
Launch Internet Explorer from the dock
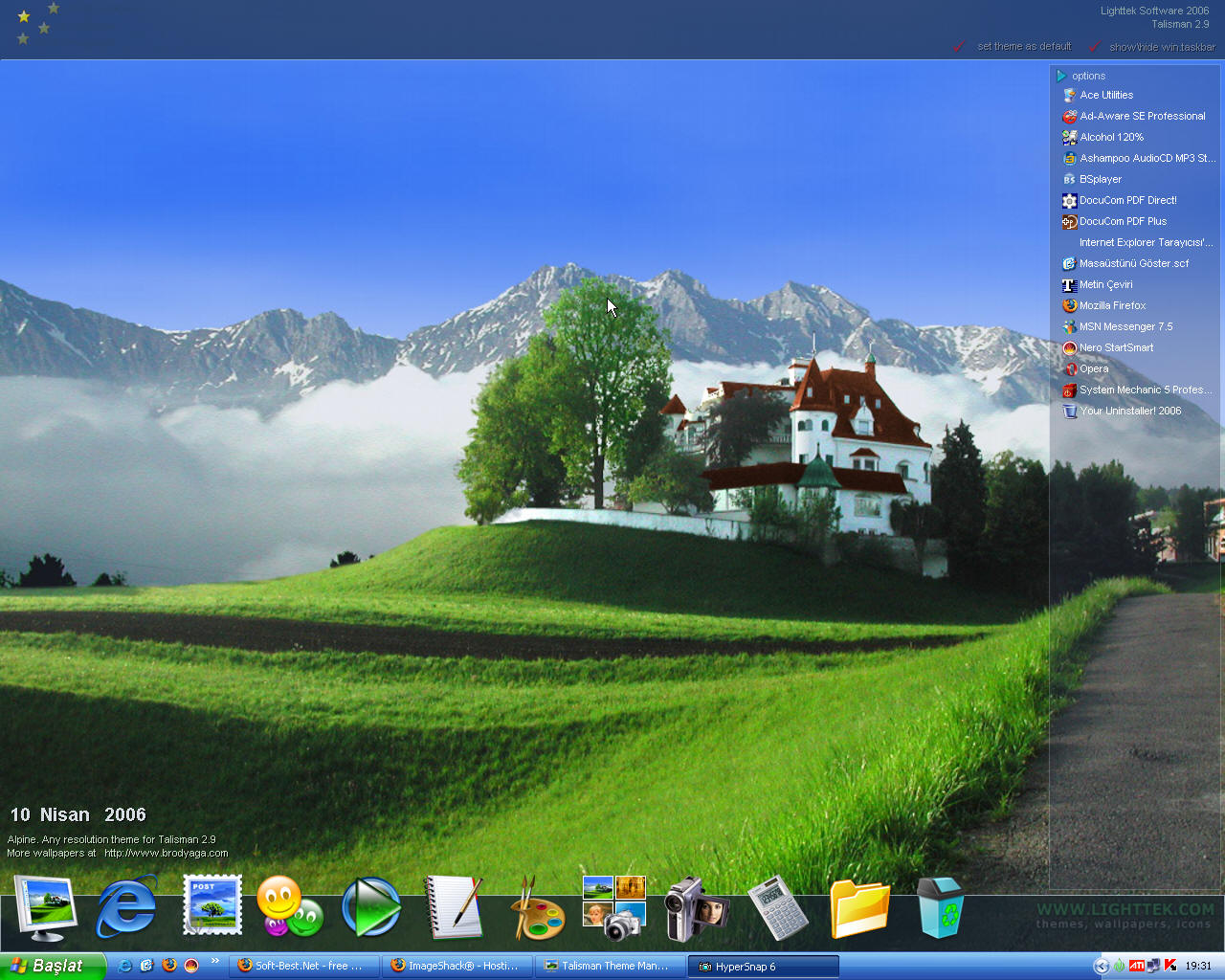pos(126,907)
